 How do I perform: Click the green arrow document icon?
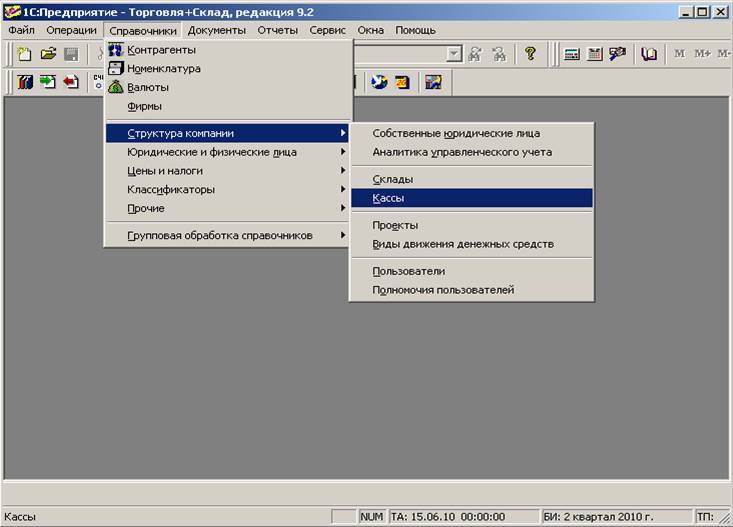(48, 82)
